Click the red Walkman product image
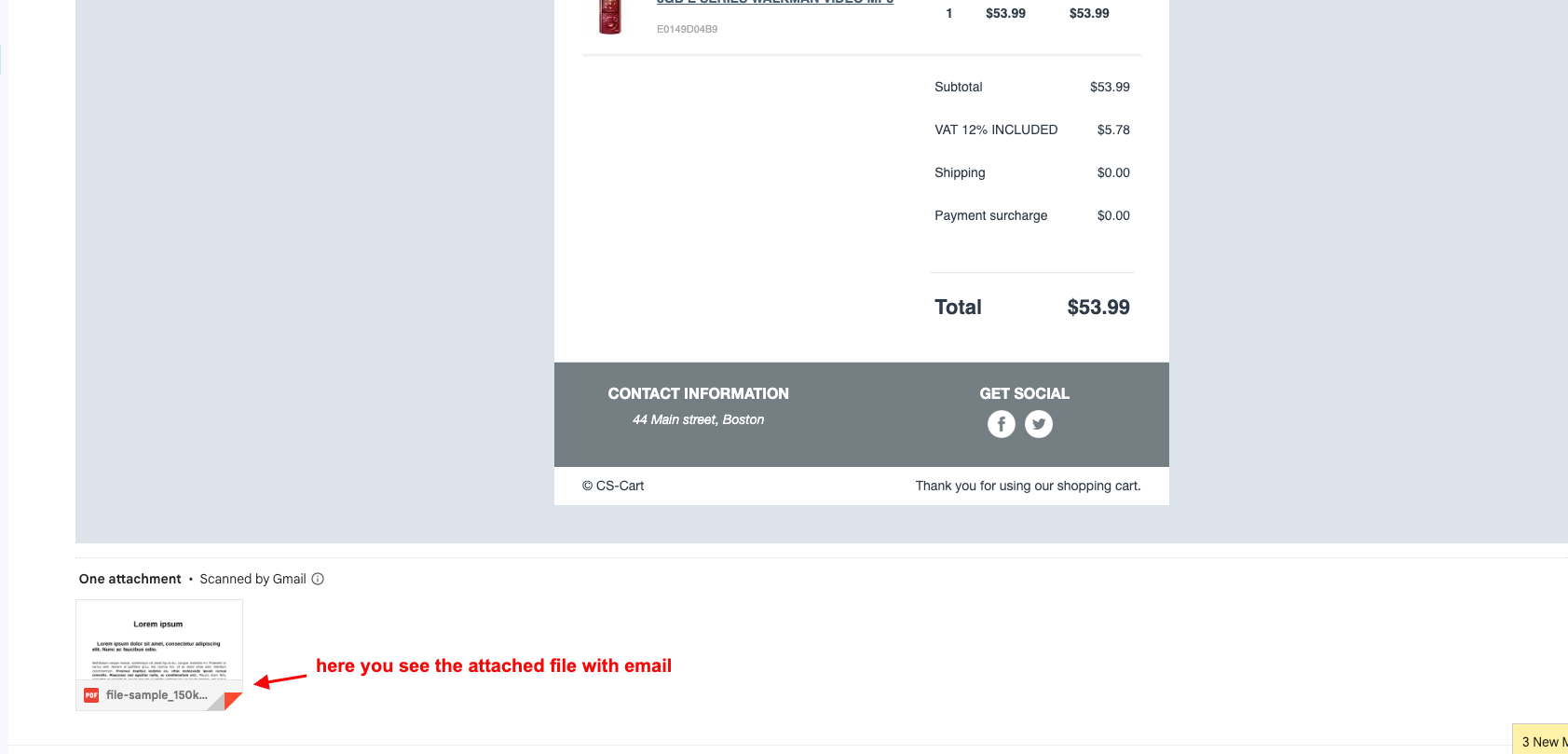Screen dimensions: 1568x754 [x=610, y=17]
